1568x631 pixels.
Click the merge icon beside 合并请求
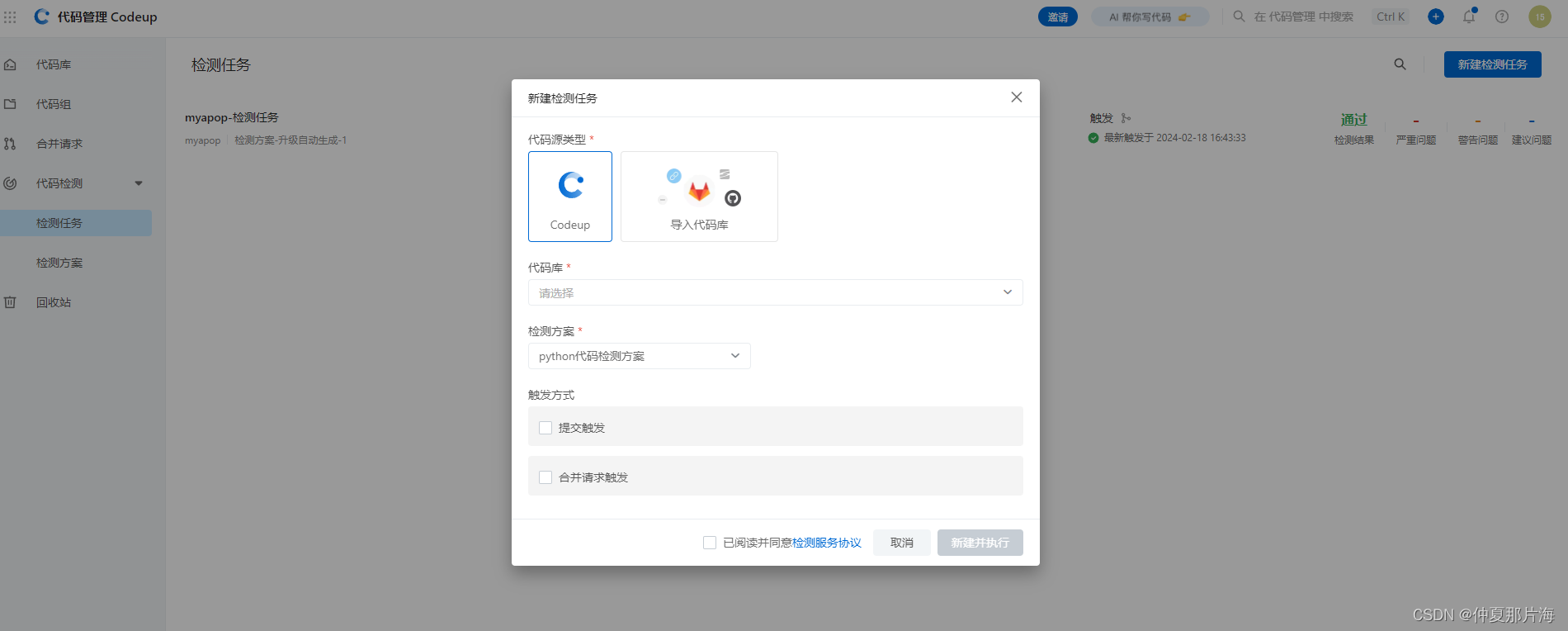tap(10, 144)
